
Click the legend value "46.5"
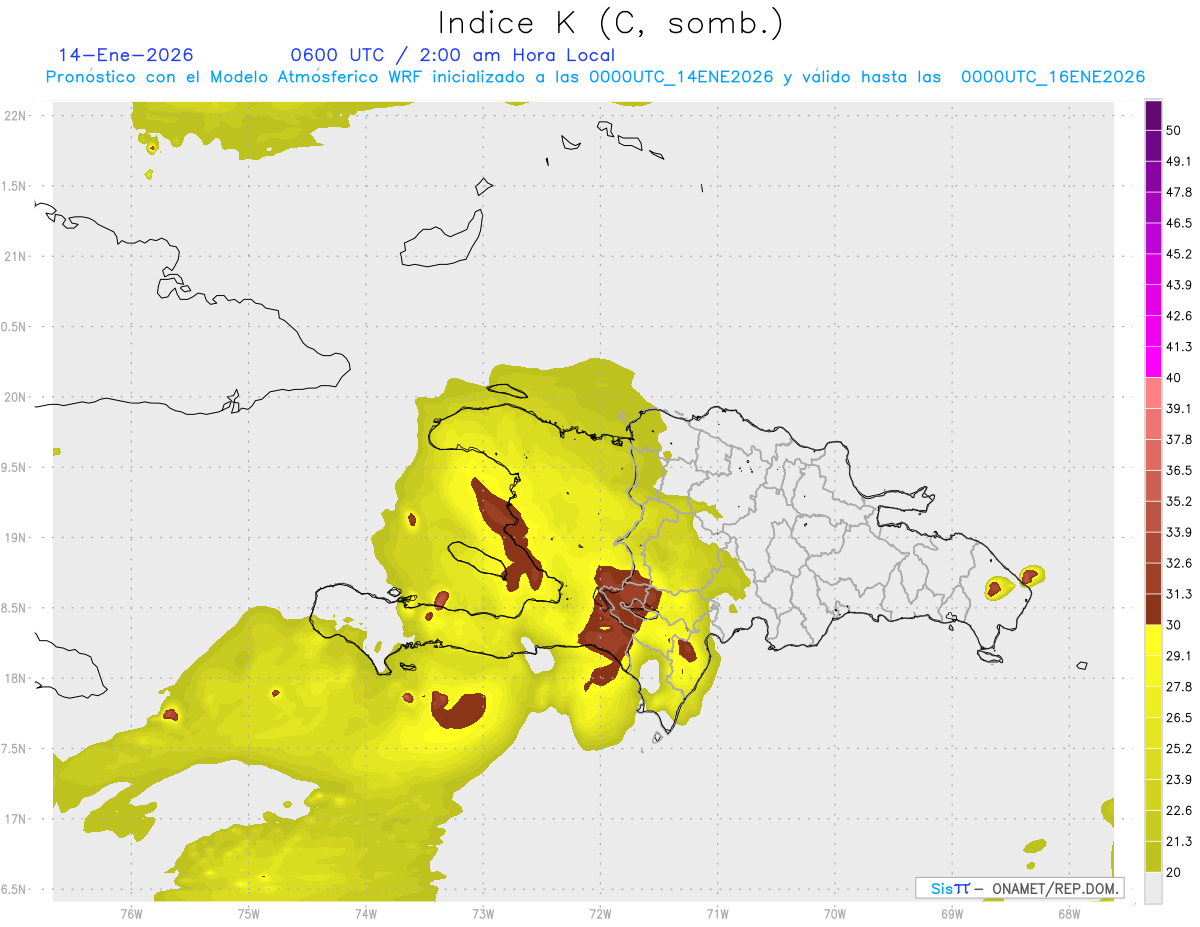1179,223
